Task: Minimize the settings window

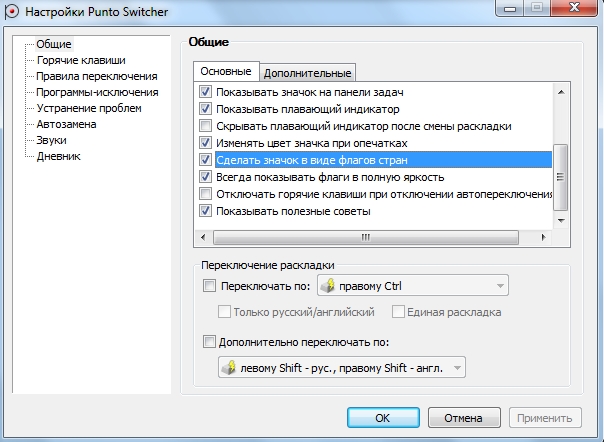Action: coord(510,7)
